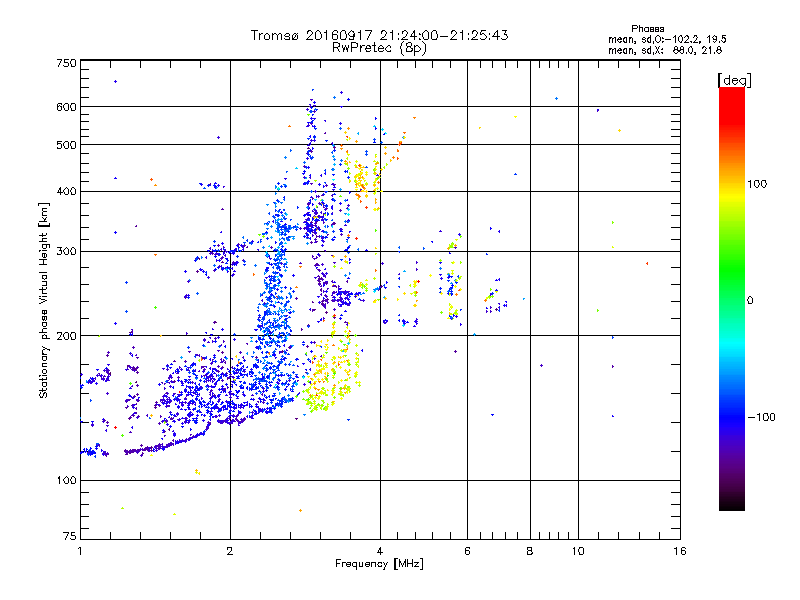
Task: Click the '6' frequency axis label
Action: 467,551
